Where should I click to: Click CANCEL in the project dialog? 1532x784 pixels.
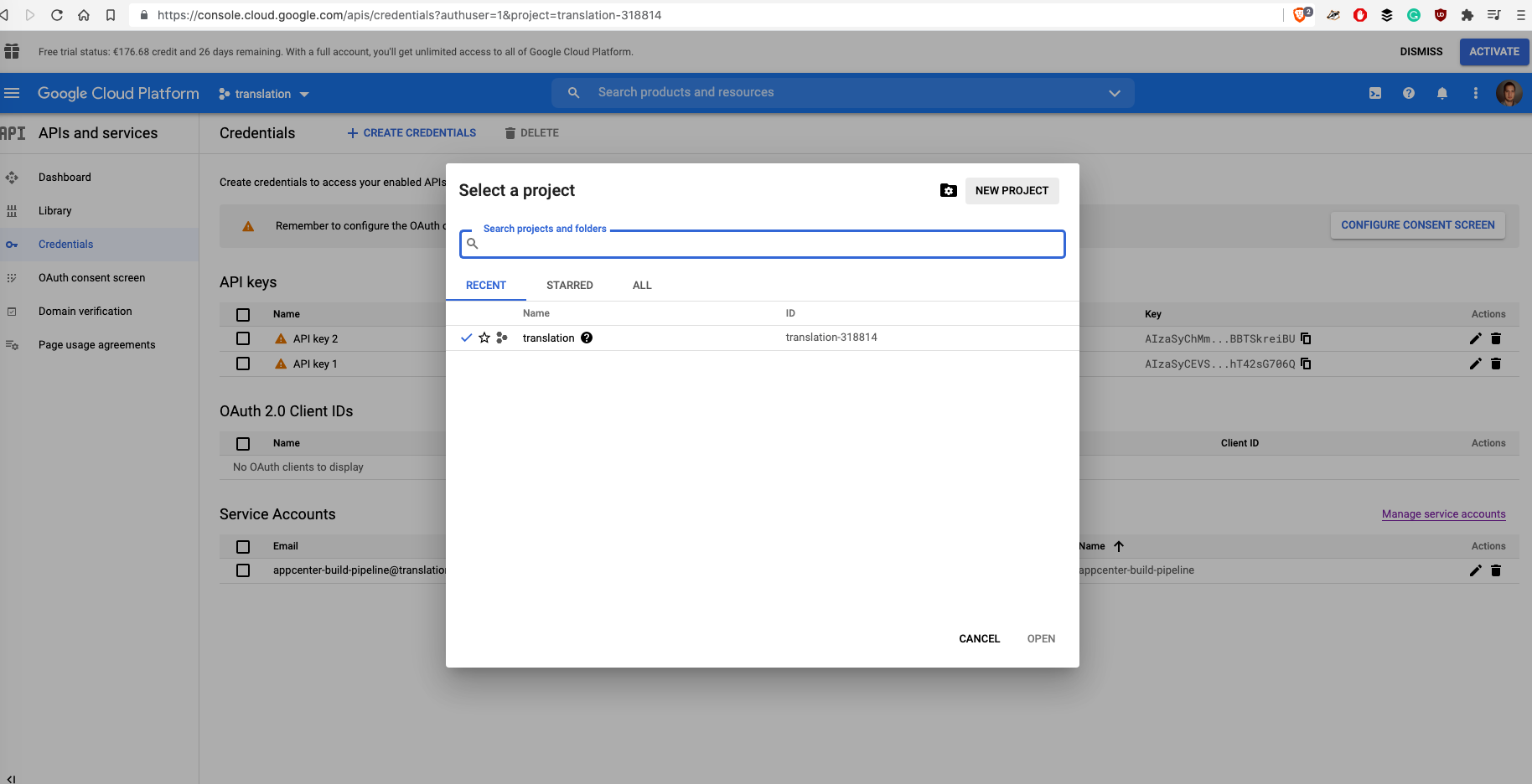(x=979, y=639)
